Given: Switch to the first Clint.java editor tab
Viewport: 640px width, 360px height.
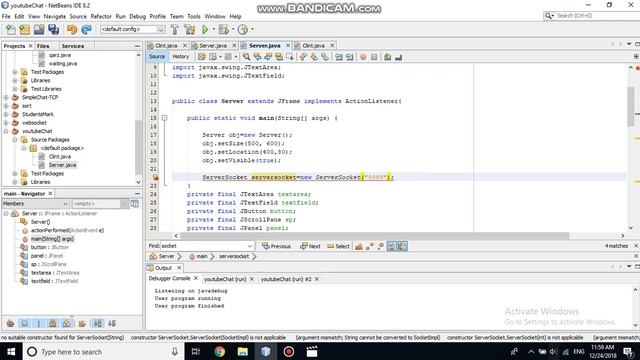Looking at the screenshot, I should [x=166, y=45].
